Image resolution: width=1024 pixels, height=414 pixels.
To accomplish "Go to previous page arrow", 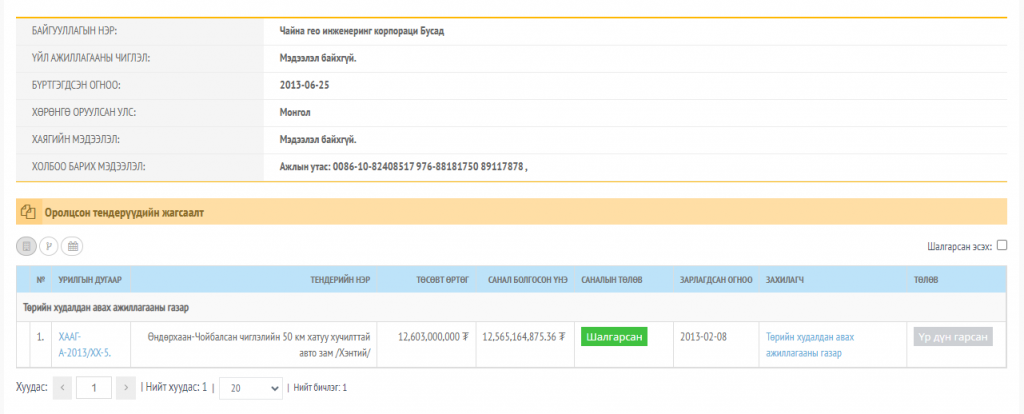I will pos(62,388).
